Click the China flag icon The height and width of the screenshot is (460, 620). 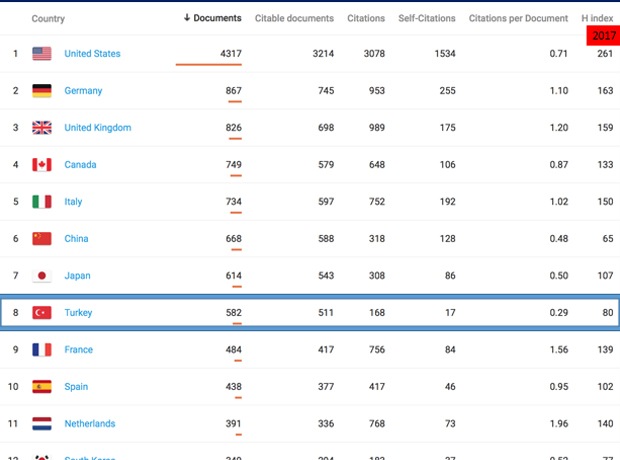(42, 239)
